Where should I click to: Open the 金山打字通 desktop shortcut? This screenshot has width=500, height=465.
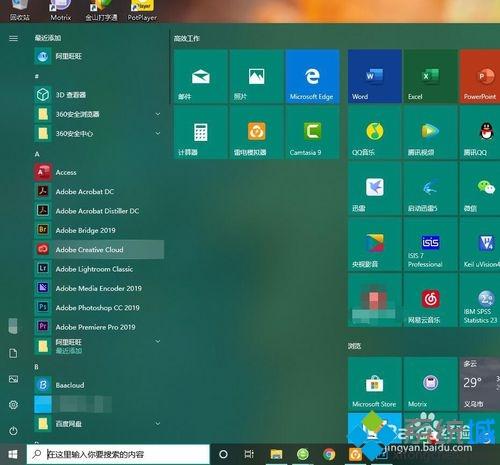101,11
